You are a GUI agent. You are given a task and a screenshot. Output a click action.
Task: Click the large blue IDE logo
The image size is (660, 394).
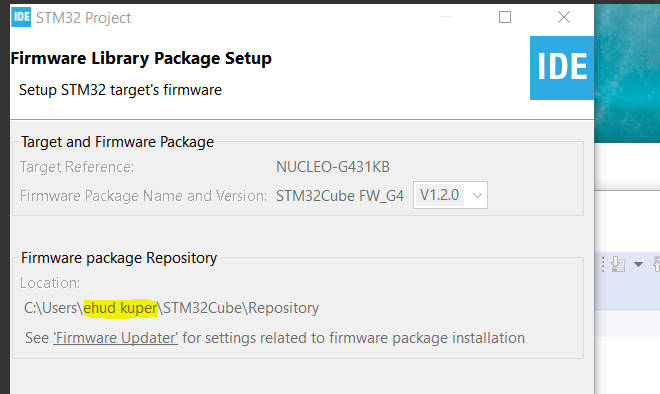(562, 68)
